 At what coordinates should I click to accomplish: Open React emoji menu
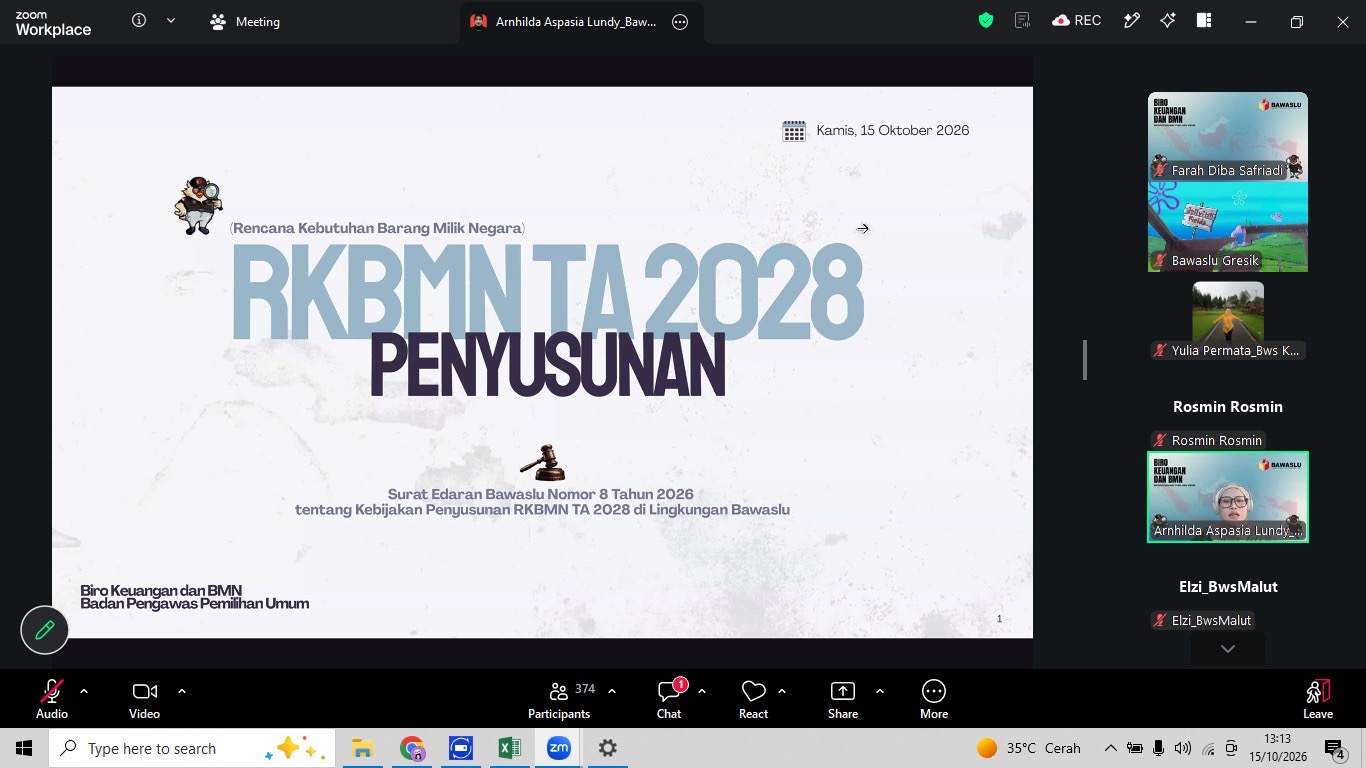(x=753, y=699)
